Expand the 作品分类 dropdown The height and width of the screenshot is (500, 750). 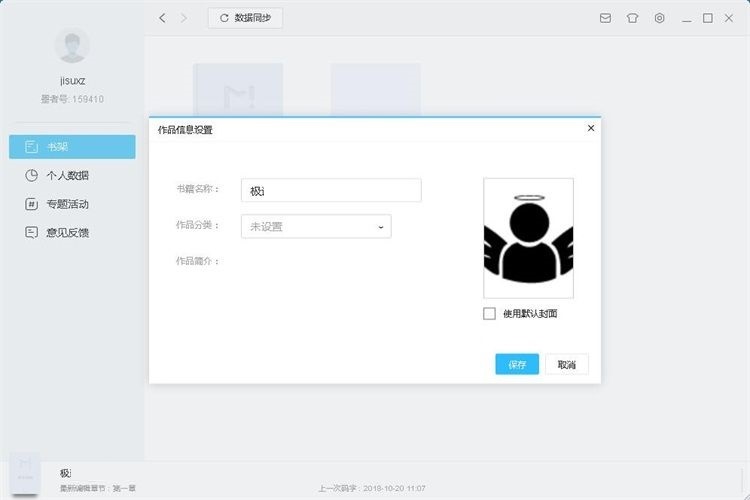(316, 227)
